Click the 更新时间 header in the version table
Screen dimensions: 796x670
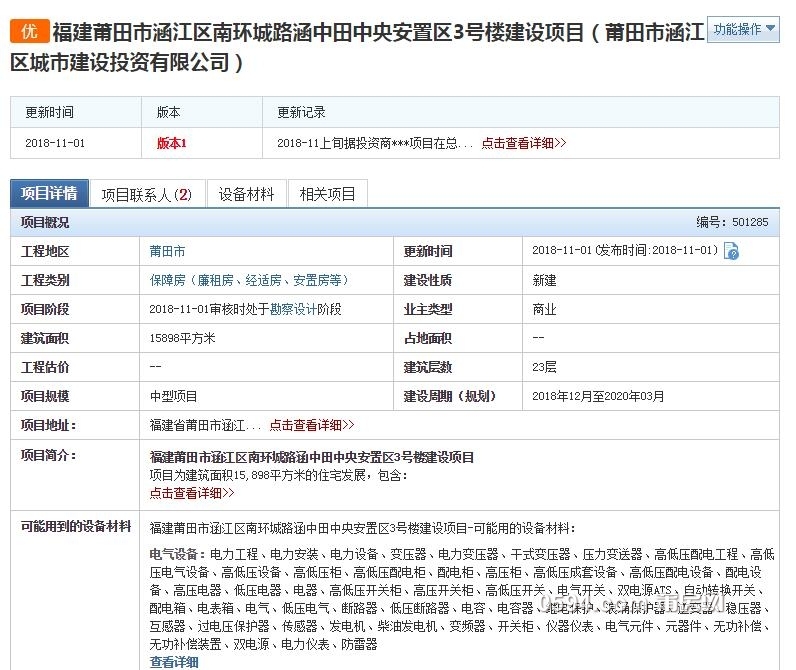coord(50,112)
